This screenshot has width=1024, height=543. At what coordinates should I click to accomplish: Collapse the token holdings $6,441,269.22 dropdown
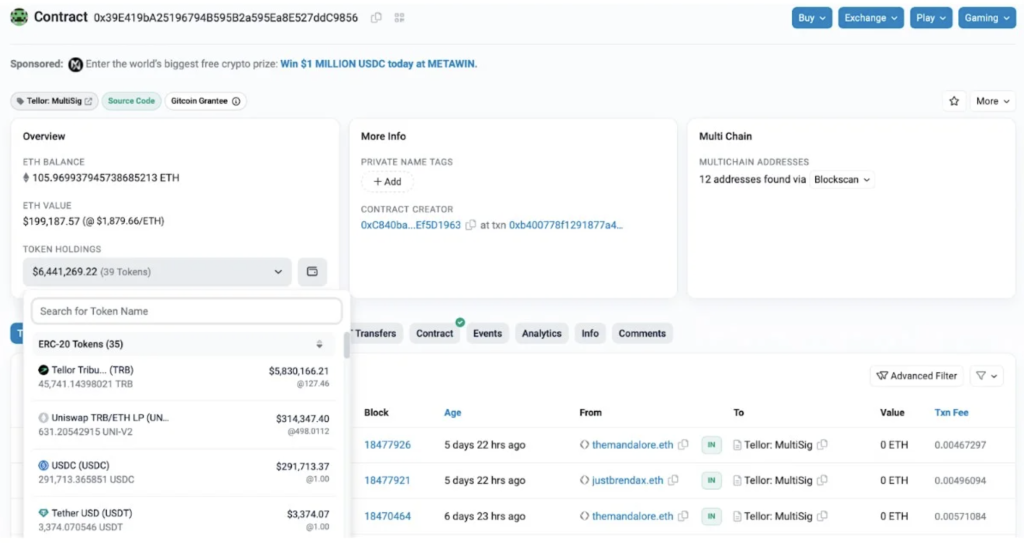[157, 271]
